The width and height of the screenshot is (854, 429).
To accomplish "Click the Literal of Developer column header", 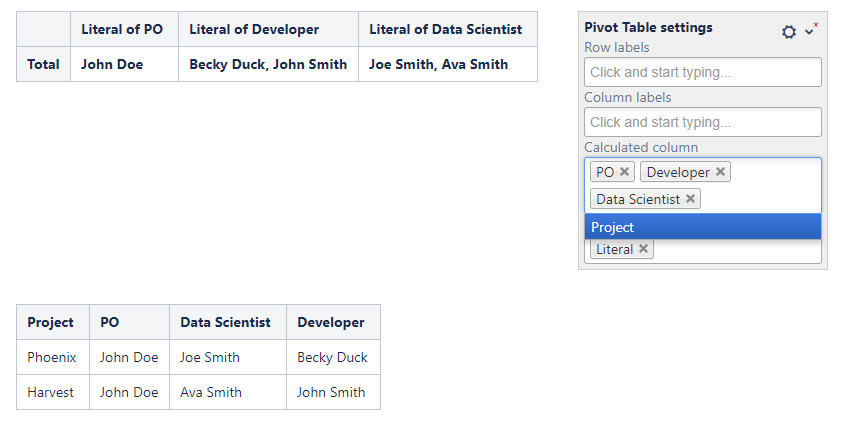I will pyautogui.click(x=268, y=29).
